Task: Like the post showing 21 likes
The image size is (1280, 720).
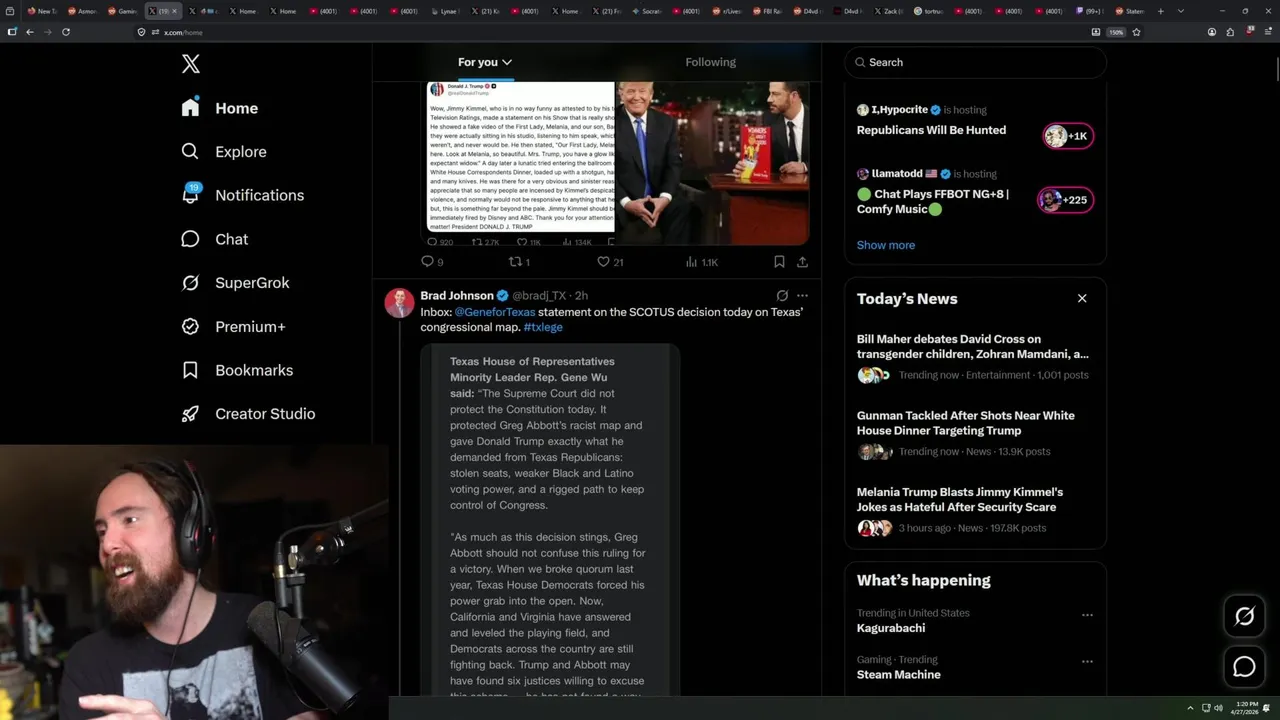Action: 609,262
